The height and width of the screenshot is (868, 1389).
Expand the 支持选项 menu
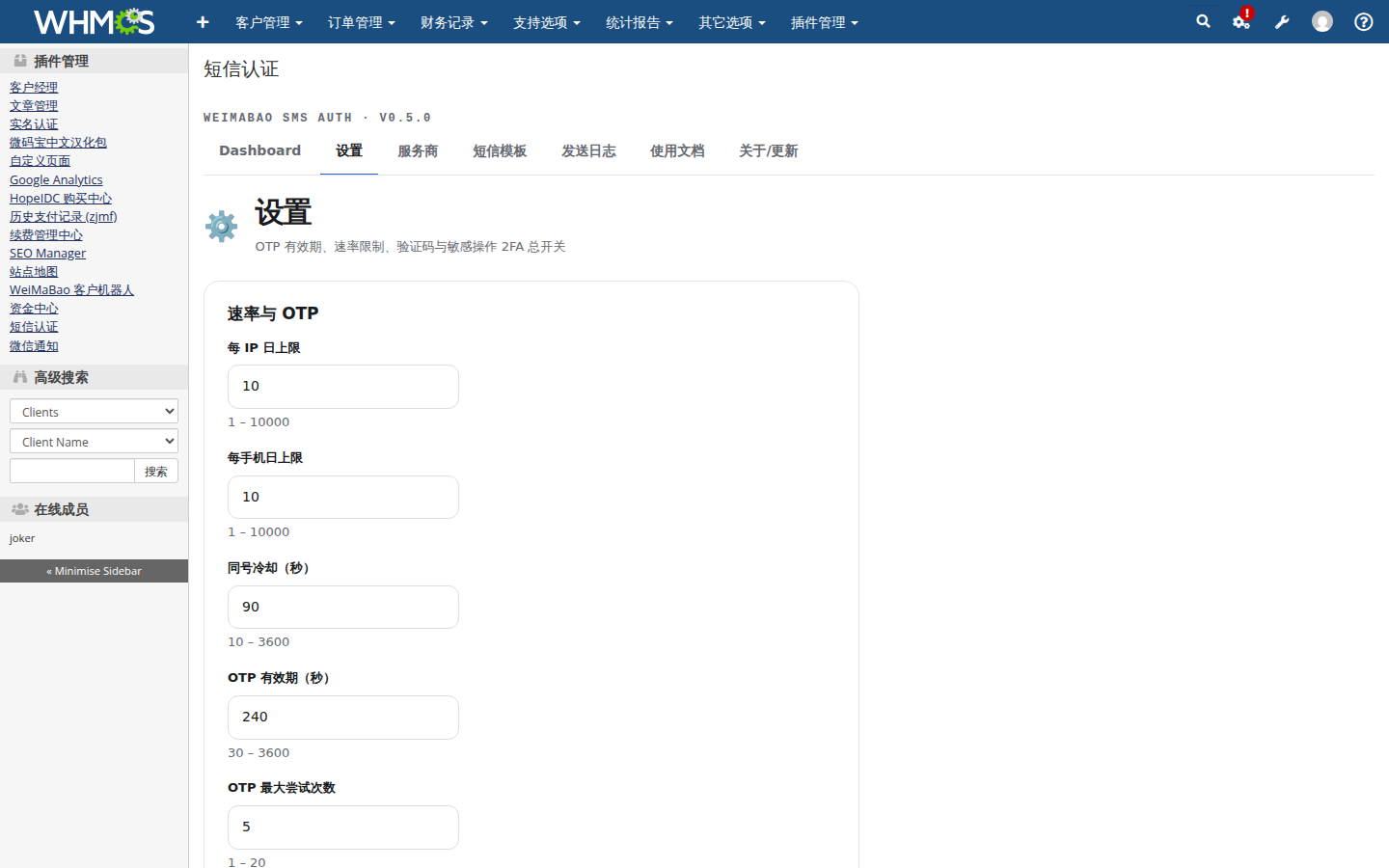click(547, 22)
